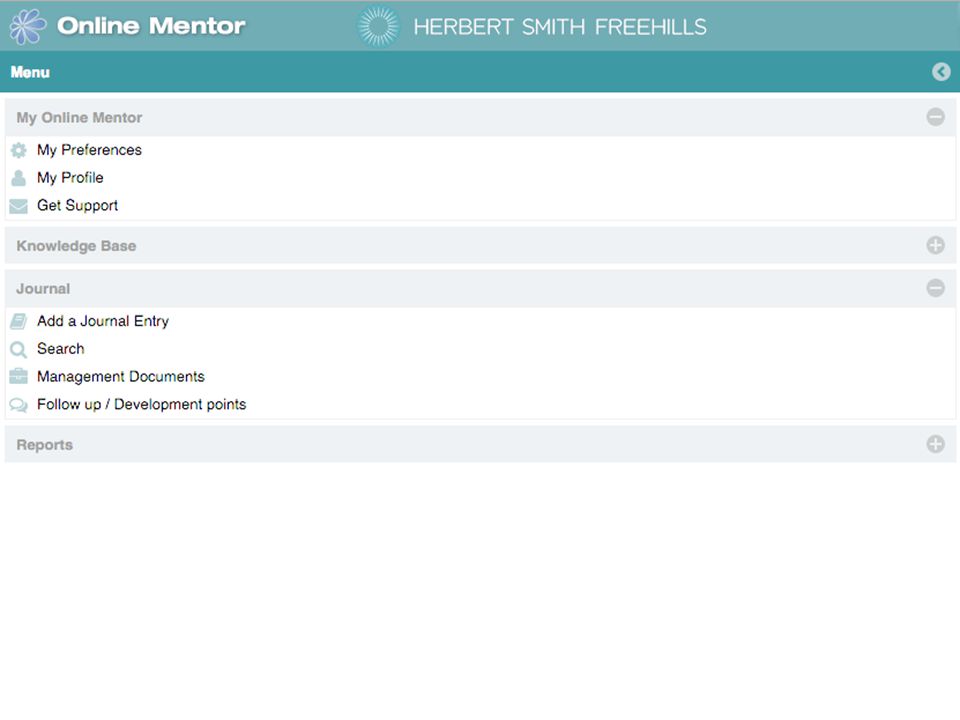
Task: Click the magnifying glass icon beside Search
Action: 19,350
